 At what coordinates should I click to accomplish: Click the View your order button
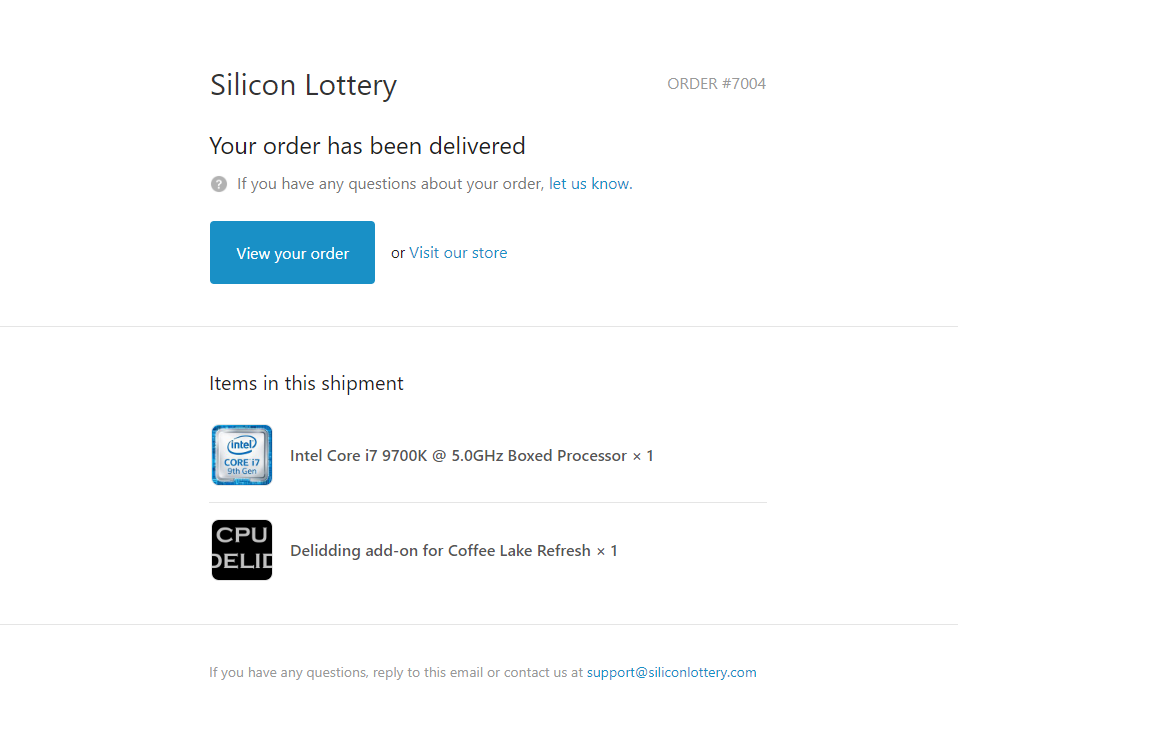tap(292, 253)
